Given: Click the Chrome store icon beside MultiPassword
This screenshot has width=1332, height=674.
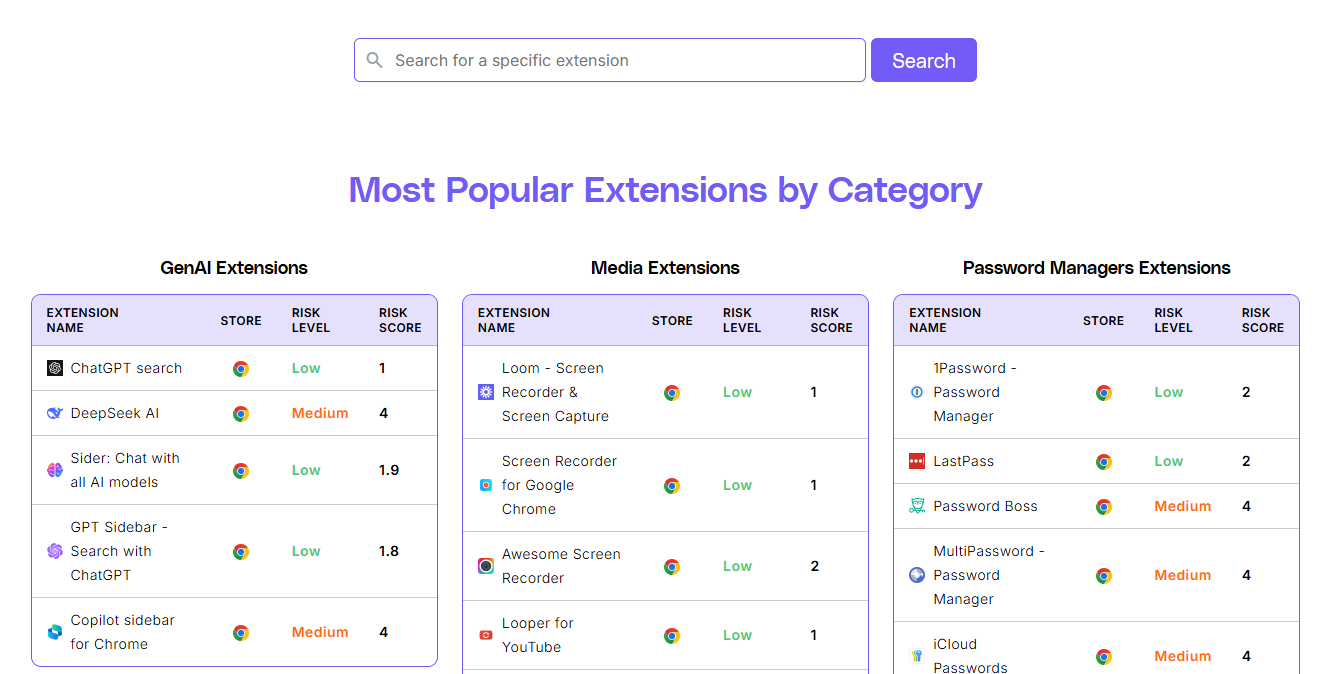Looking at the screenshot, I should 1103,575.
